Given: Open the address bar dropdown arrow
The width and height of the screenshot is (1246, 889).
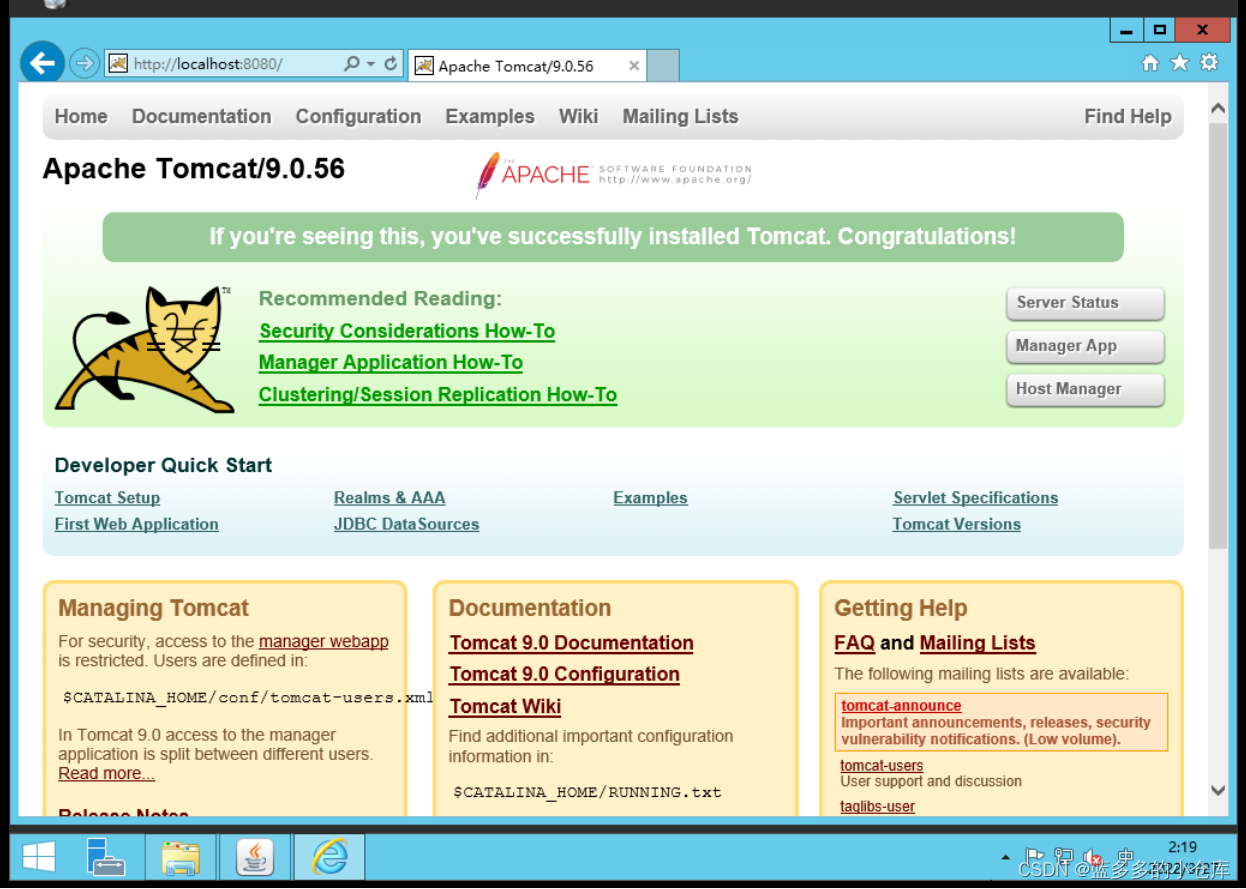Looking at the screenshot, I should 370,64.
